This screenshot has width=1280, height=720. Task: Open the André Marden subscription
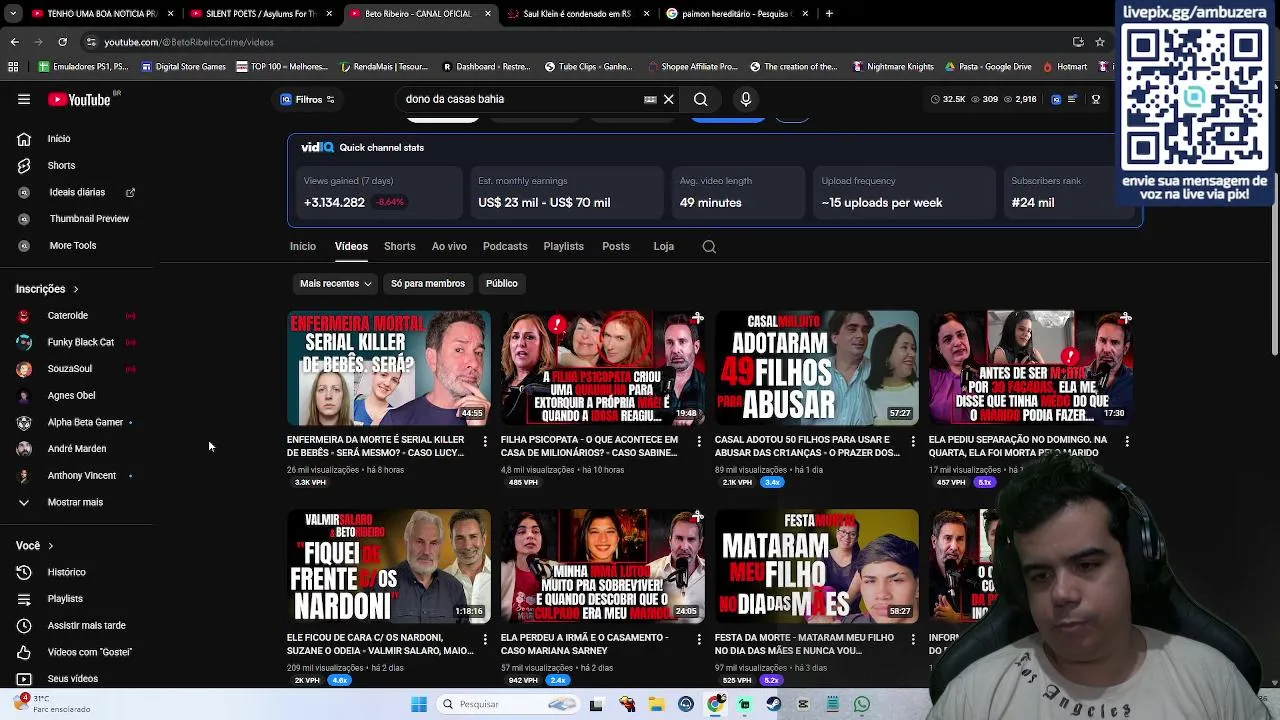pyautogui.click(x=77, y=449)
